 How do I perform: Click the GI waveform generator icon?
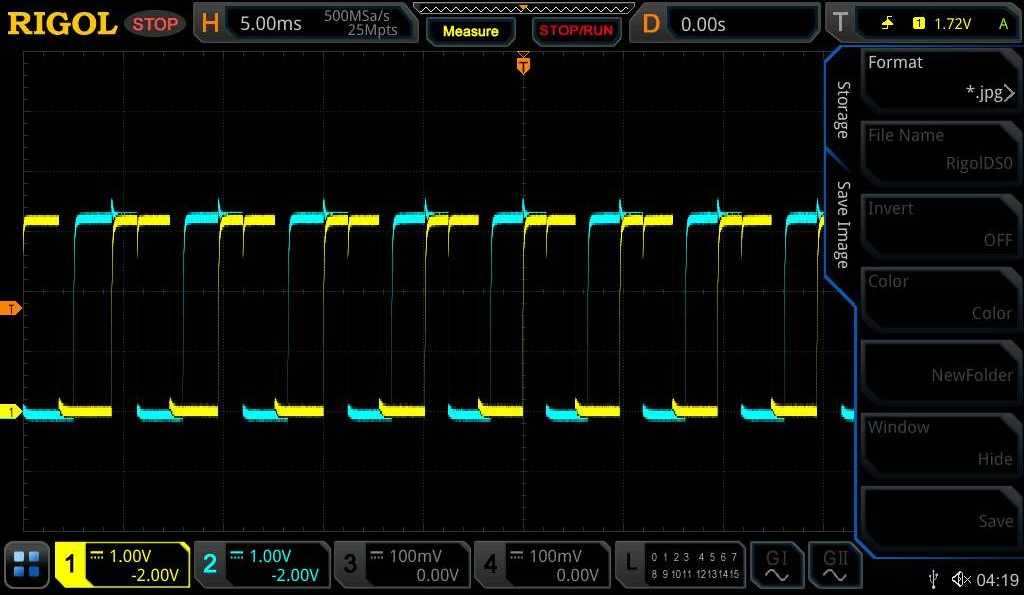[x=776, y=565]
